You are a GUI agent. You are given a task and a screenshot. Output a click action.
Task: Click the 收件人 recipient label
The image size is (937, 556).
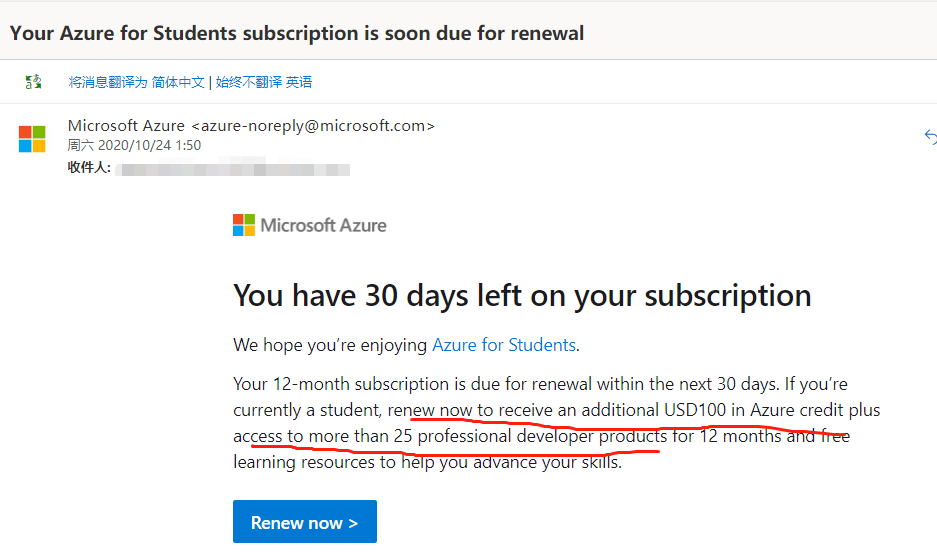click(x=89, y=167)
